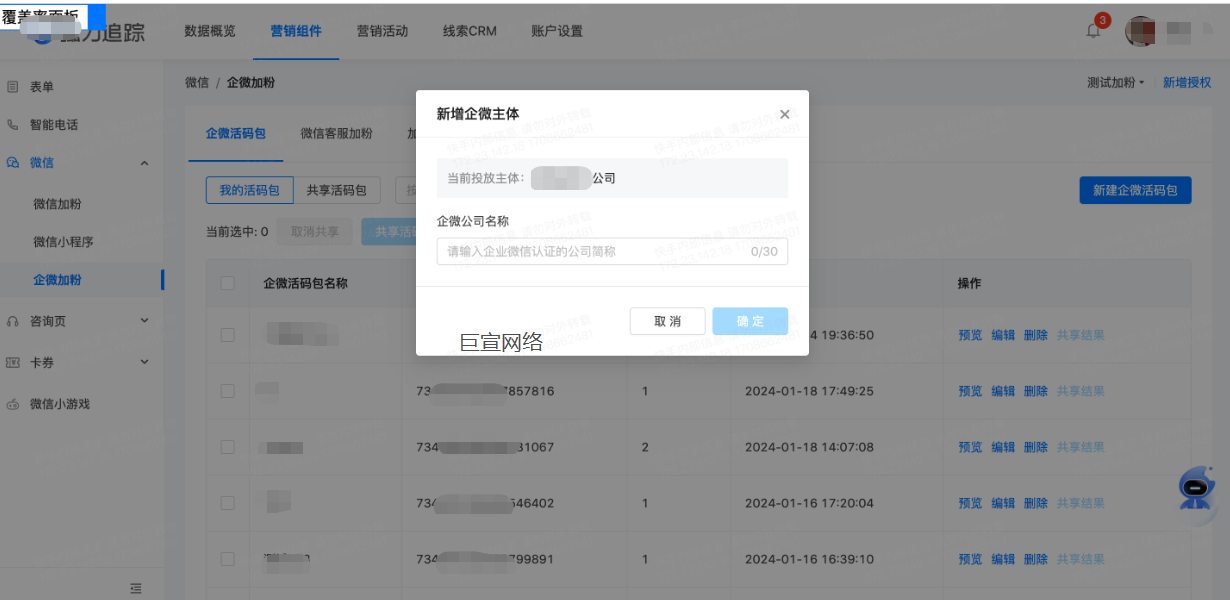Confirm with the 确定 button
Screen dimensions: 1230x600
click(749, 321)
